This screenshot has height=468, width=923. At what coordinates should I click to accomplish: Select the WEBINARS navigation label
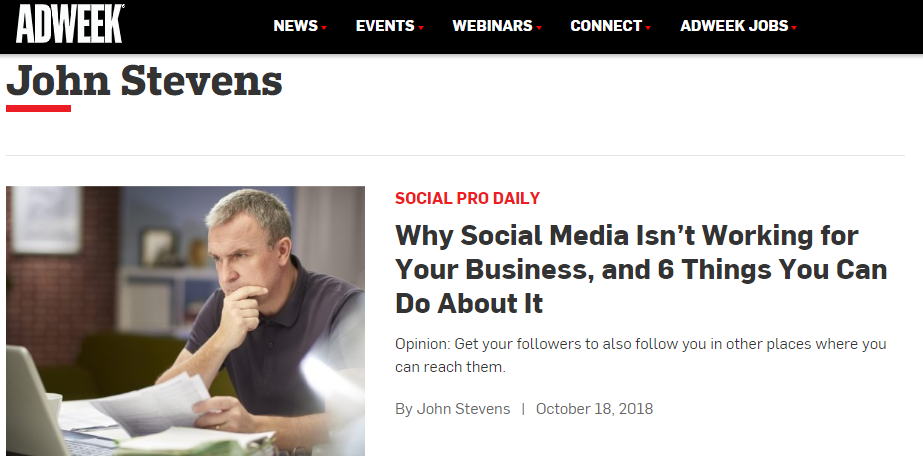(492, 26)
